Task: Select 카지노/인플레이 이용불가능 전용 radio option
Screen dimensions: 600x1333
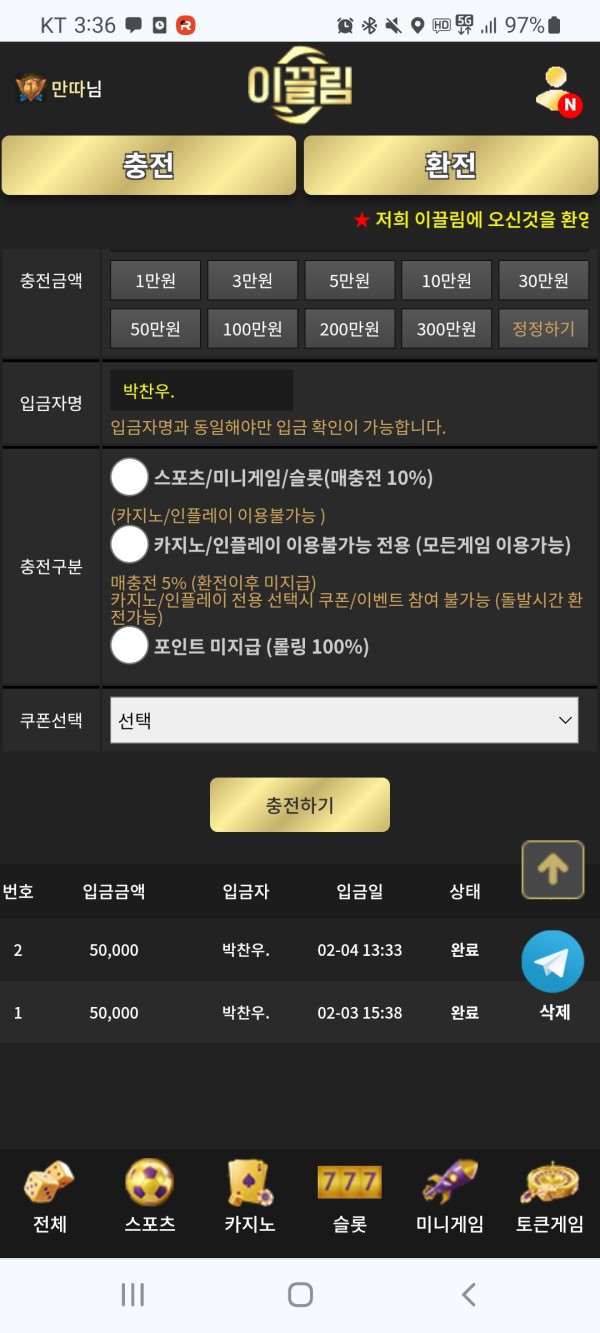Action: click(x=129, y=545)
